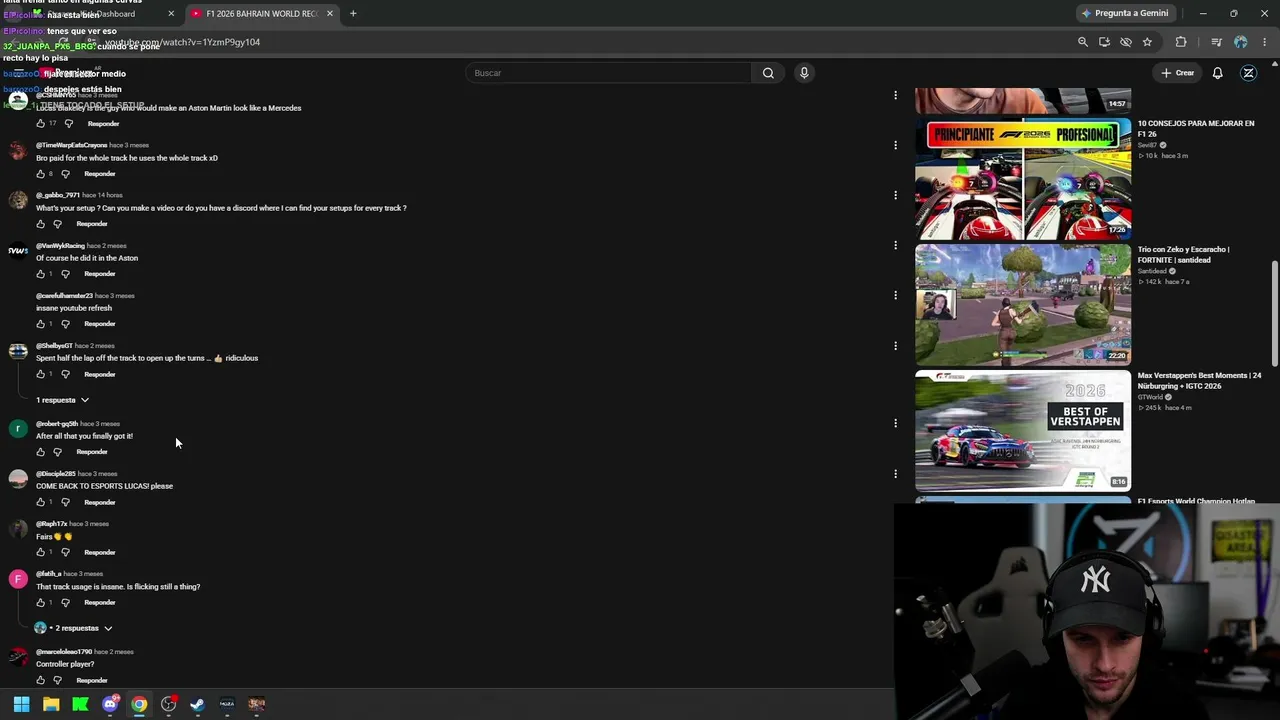Open the 'Best of Verstappen' Nürburgring video thumbnail
The width and height of the screenshot is (1280, 720).
click(1023, 431)
